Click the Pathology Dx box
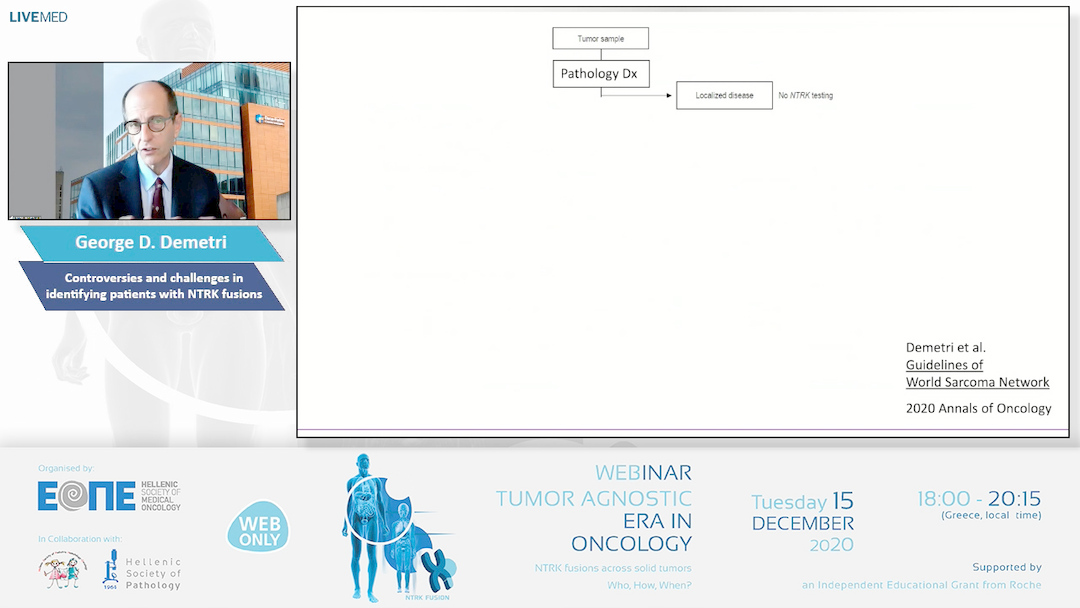Viewport: 1080px width, 608px height. (601, 74)
